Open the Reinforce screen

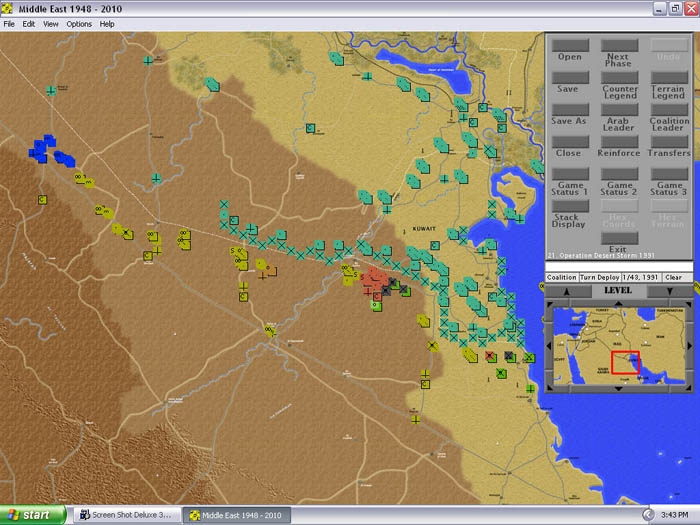tap(619, 142)
